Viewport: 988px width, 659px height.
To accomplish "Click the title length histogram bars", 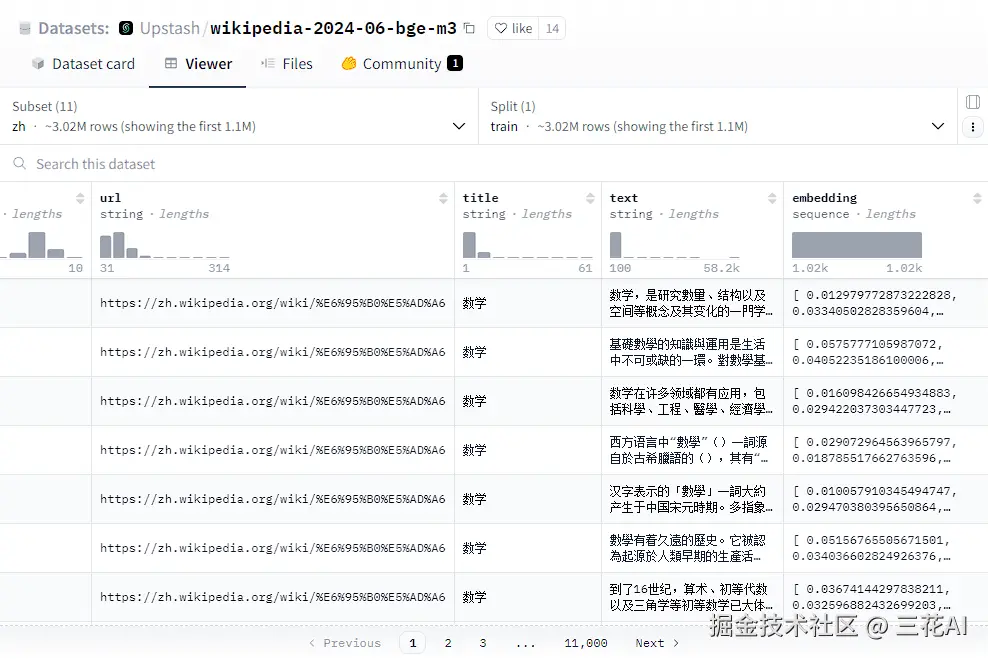I will [x=527, y=245].
